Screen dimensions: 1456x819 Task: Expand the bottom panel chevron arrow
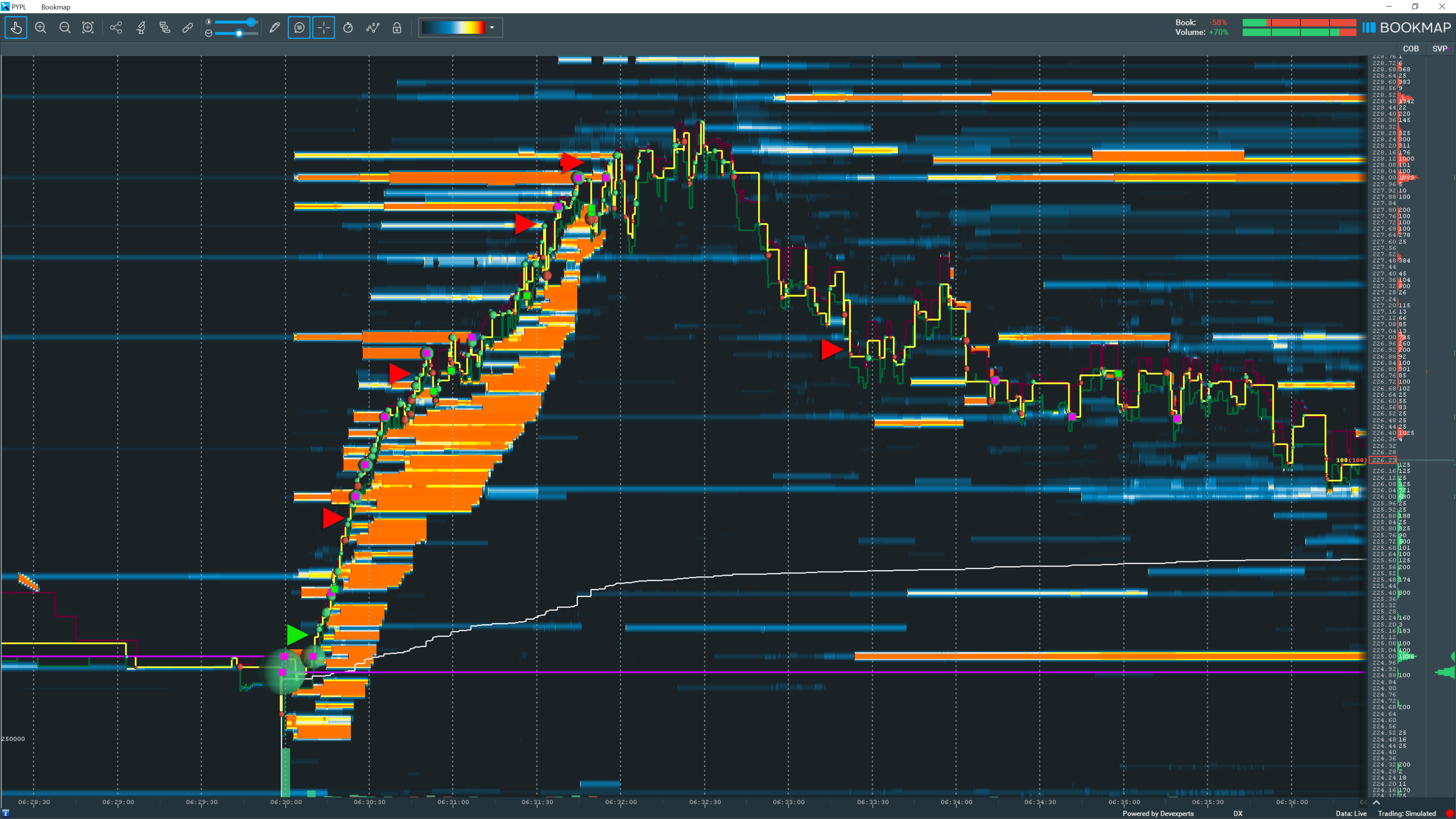point(1376,803)
